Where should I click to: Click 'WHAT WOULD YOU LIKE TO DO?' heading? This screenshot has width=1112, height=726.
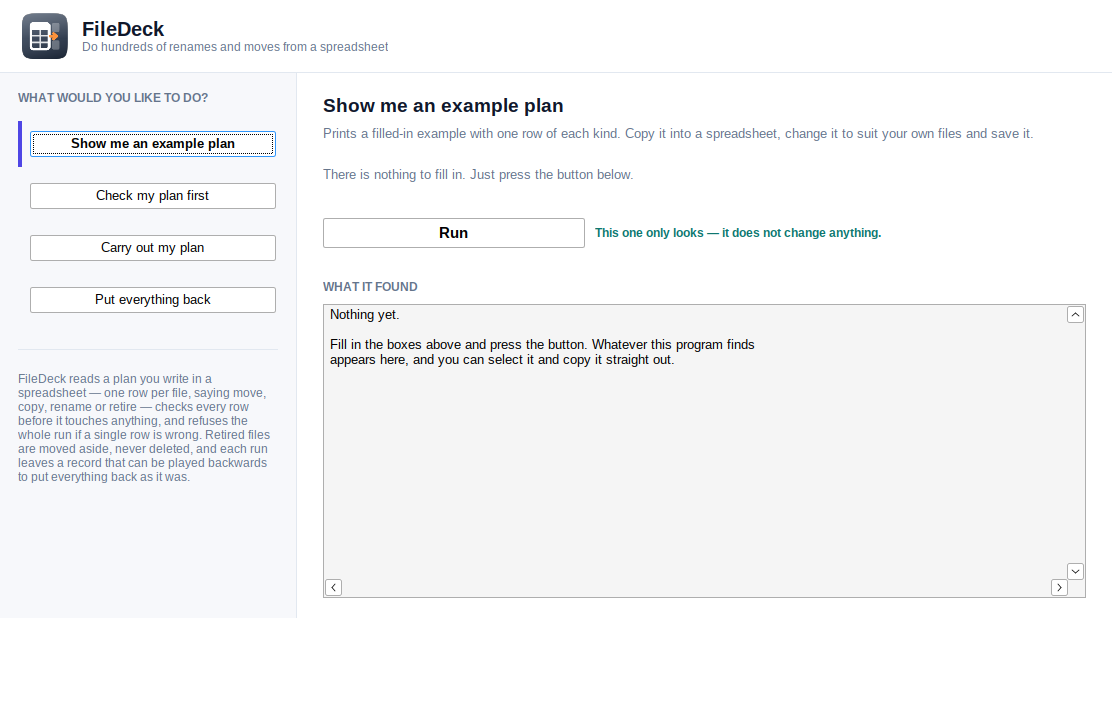[113, 98]
